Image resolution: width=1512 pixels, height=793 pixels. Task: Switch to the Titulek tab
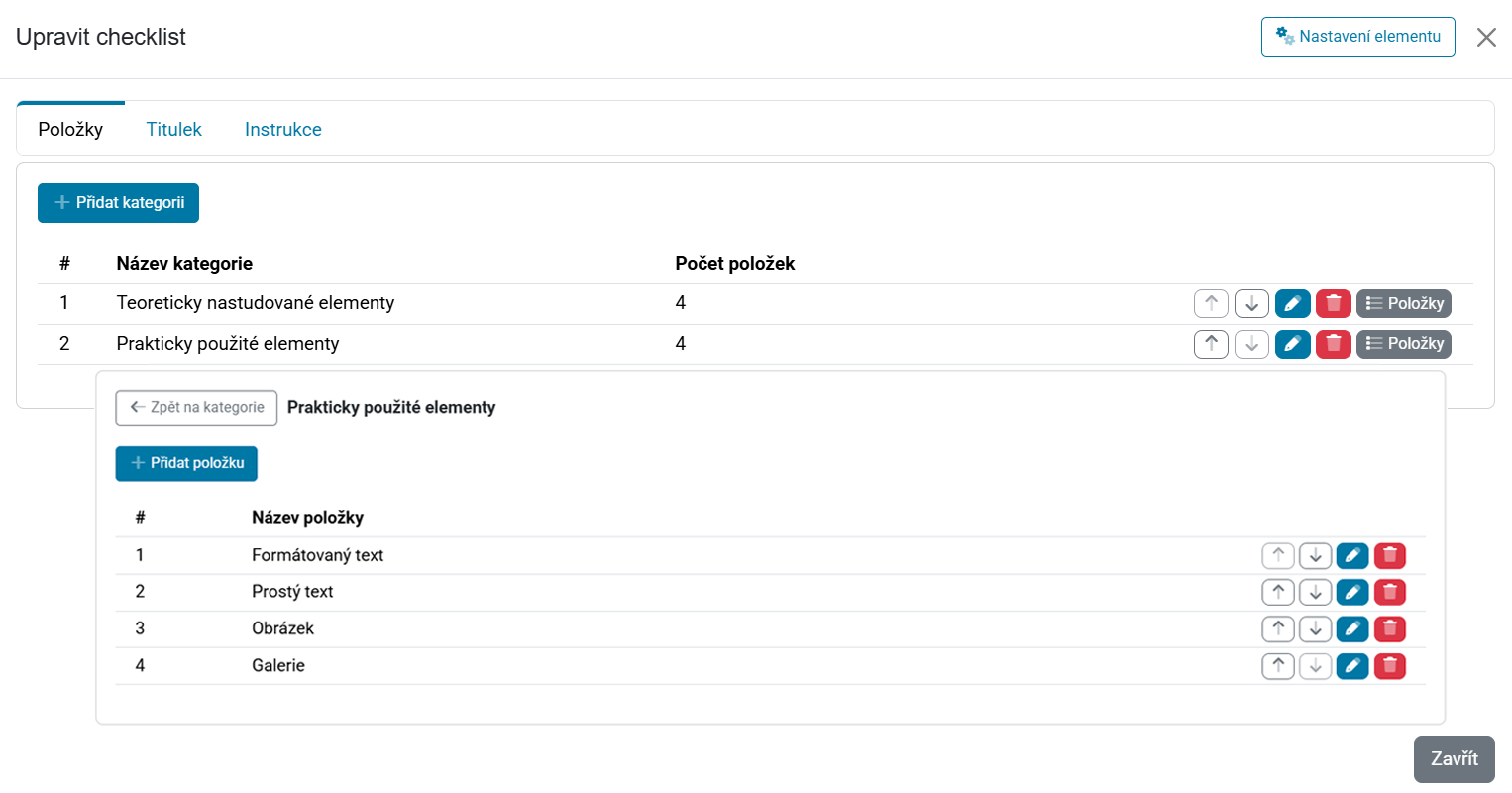pos(173,129)
